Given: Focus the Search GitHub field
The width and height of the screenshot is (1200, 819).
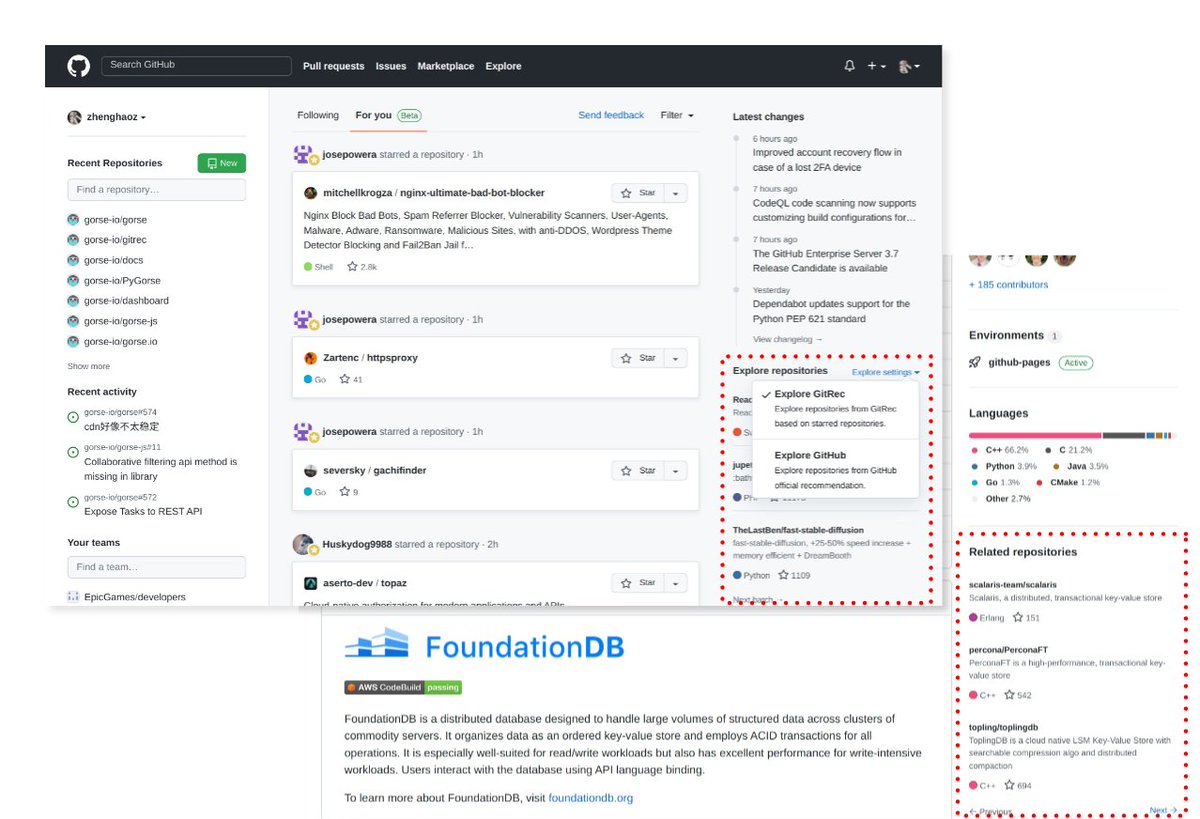Looking at the screenshot, I should pyautogui.click(x=196, y=65).
